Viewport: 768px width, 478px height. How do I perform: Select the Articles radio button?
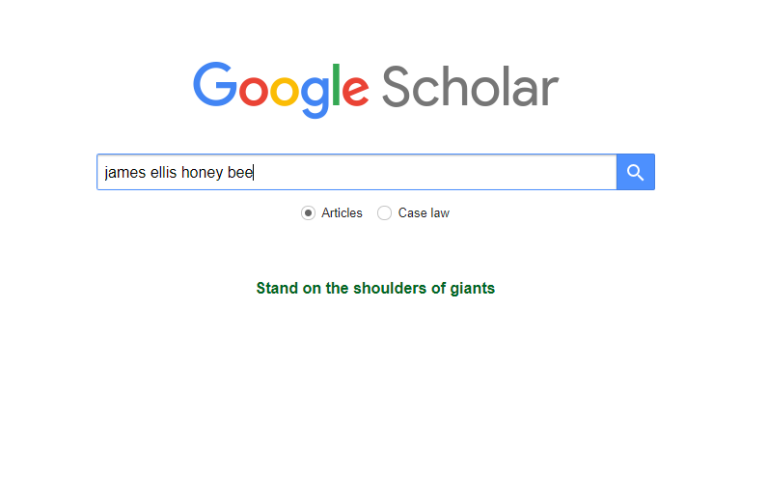click(308, 213)
